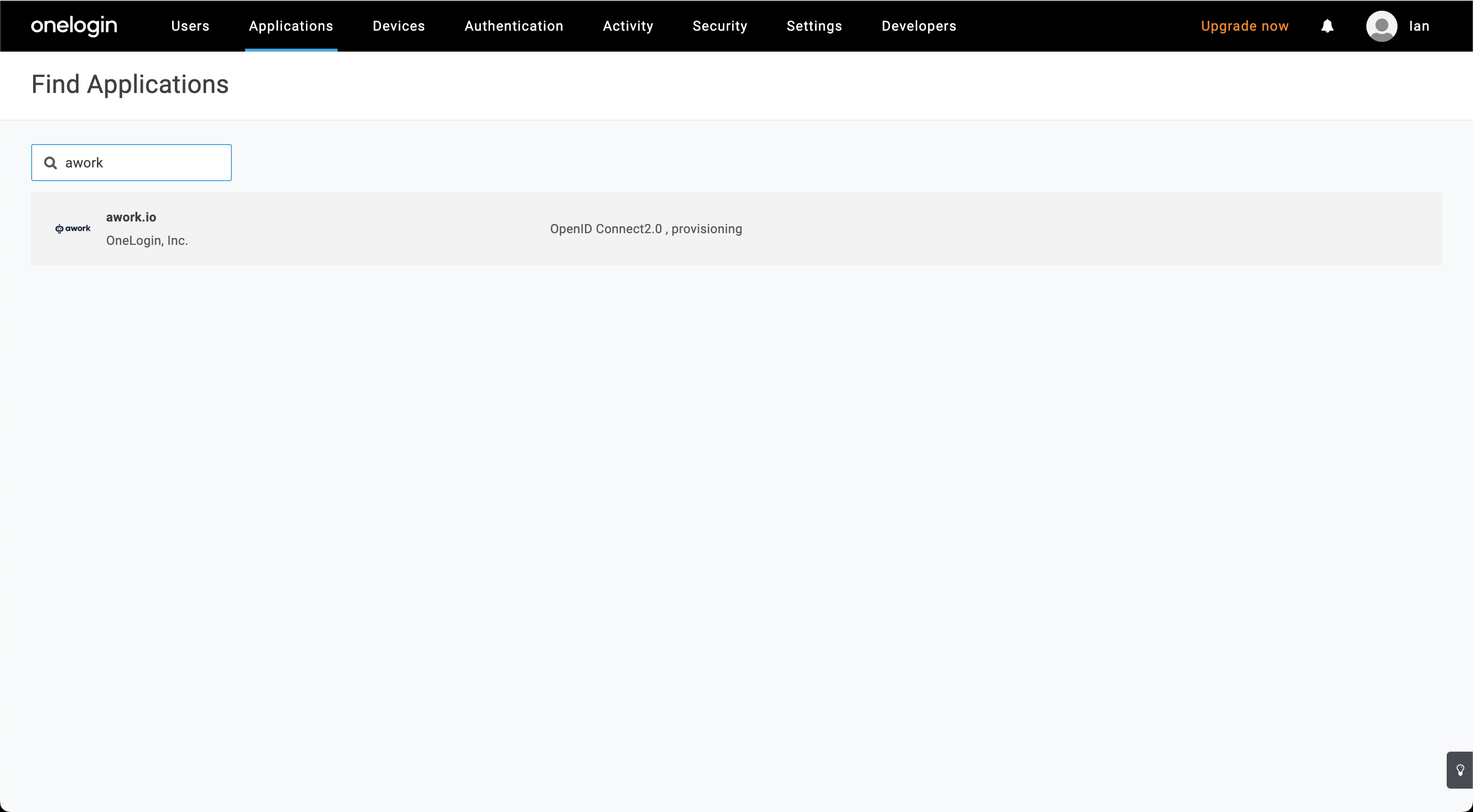Click the Upgrade now link
The width and height of the screenshot is (1473, 812).
pos(1245,26)
